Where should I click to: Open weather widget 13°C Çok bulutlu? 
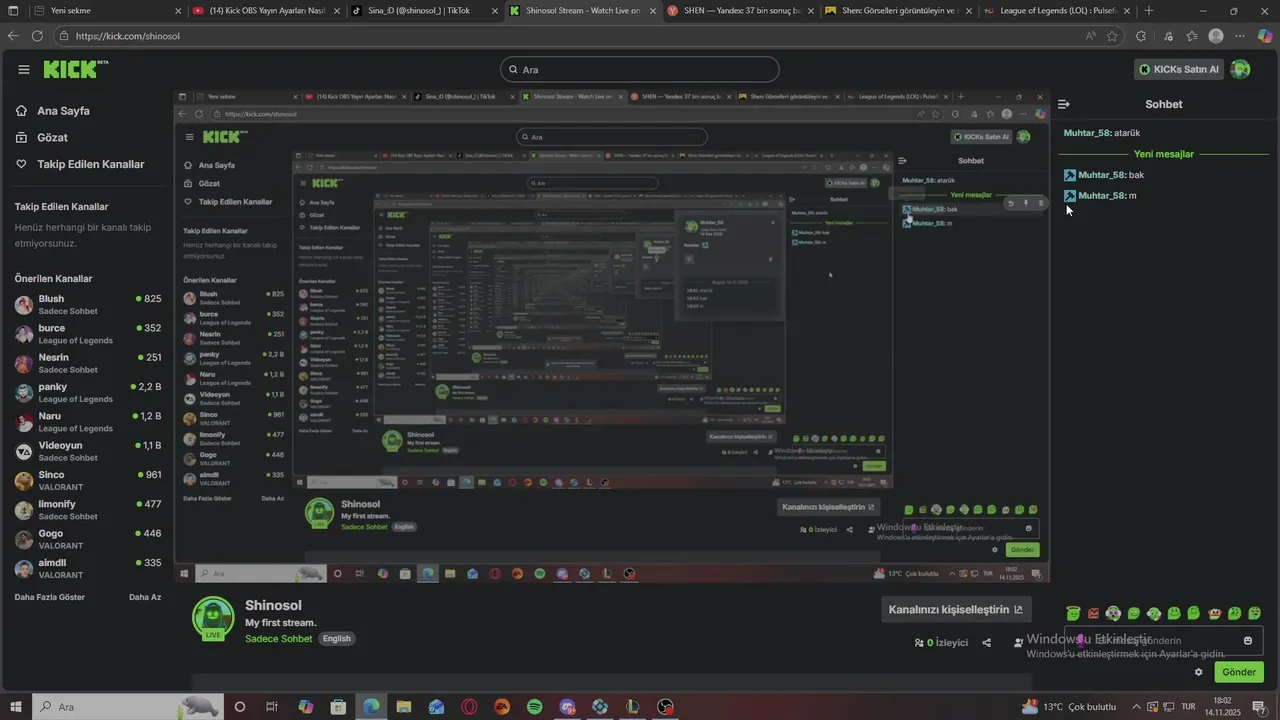click(x=1068, y=707)
